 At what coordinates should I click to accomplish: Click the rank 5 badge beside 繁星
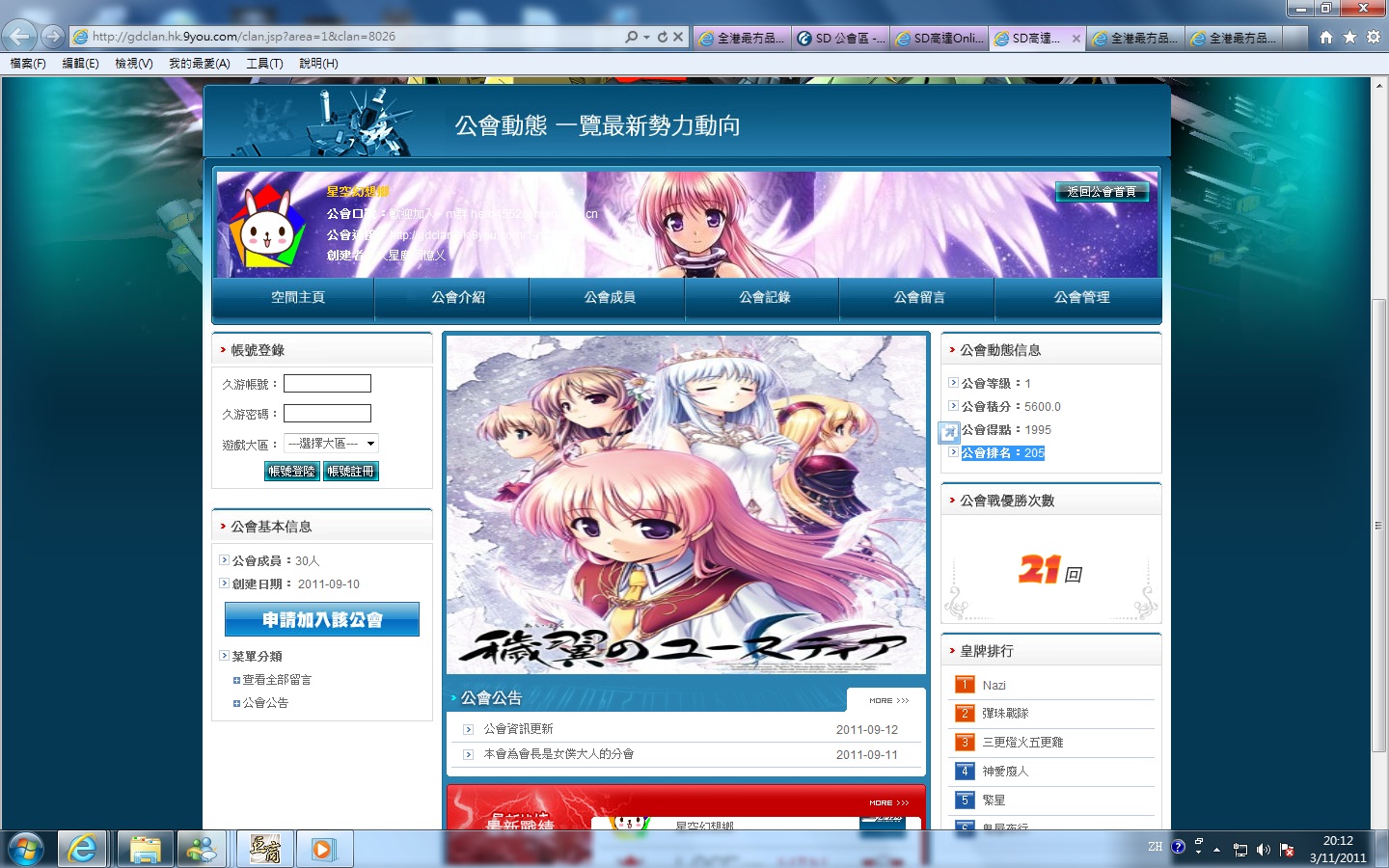[965, 800]
